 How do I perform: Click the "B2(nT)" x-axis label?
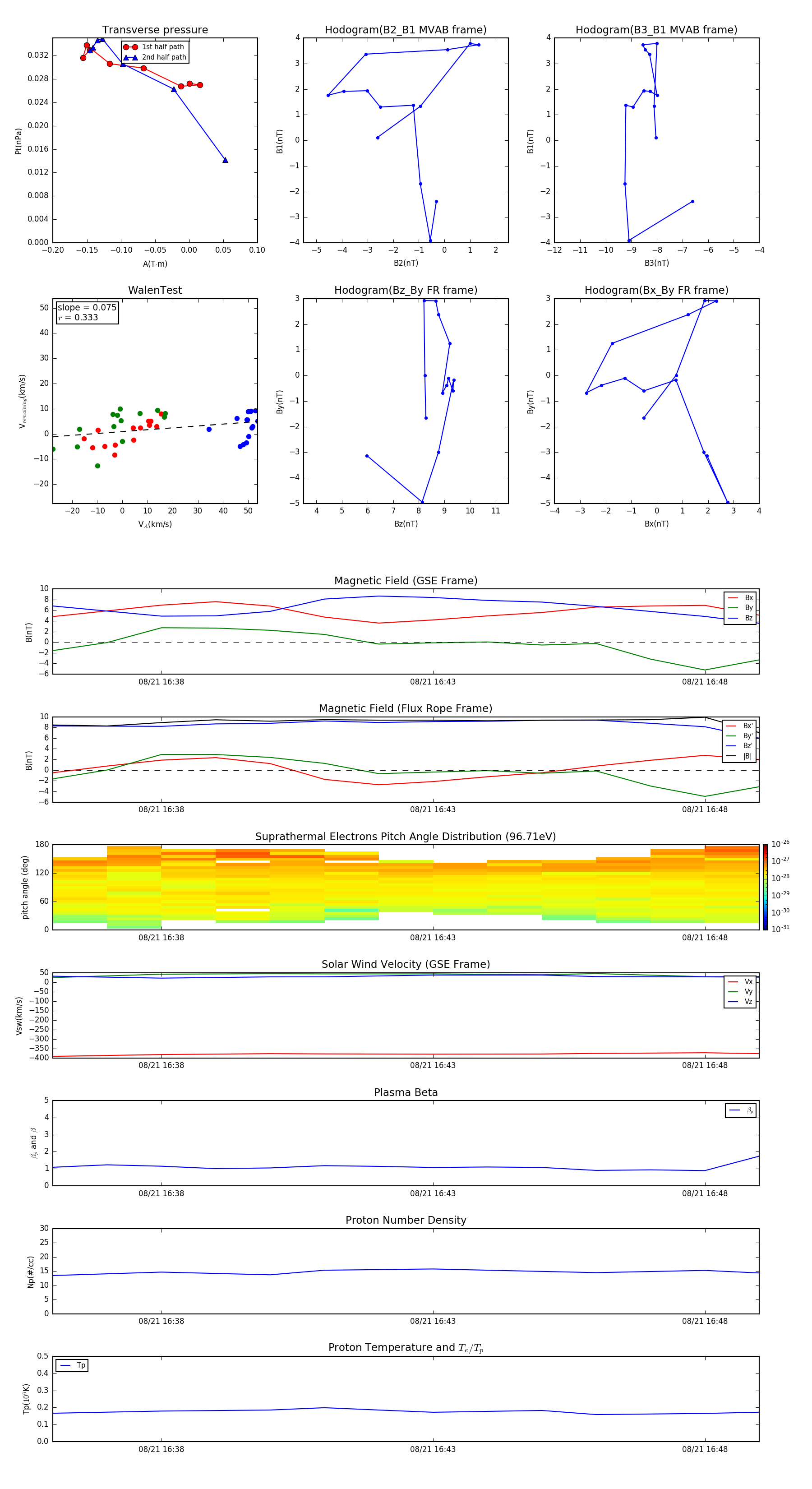point(406,263)
